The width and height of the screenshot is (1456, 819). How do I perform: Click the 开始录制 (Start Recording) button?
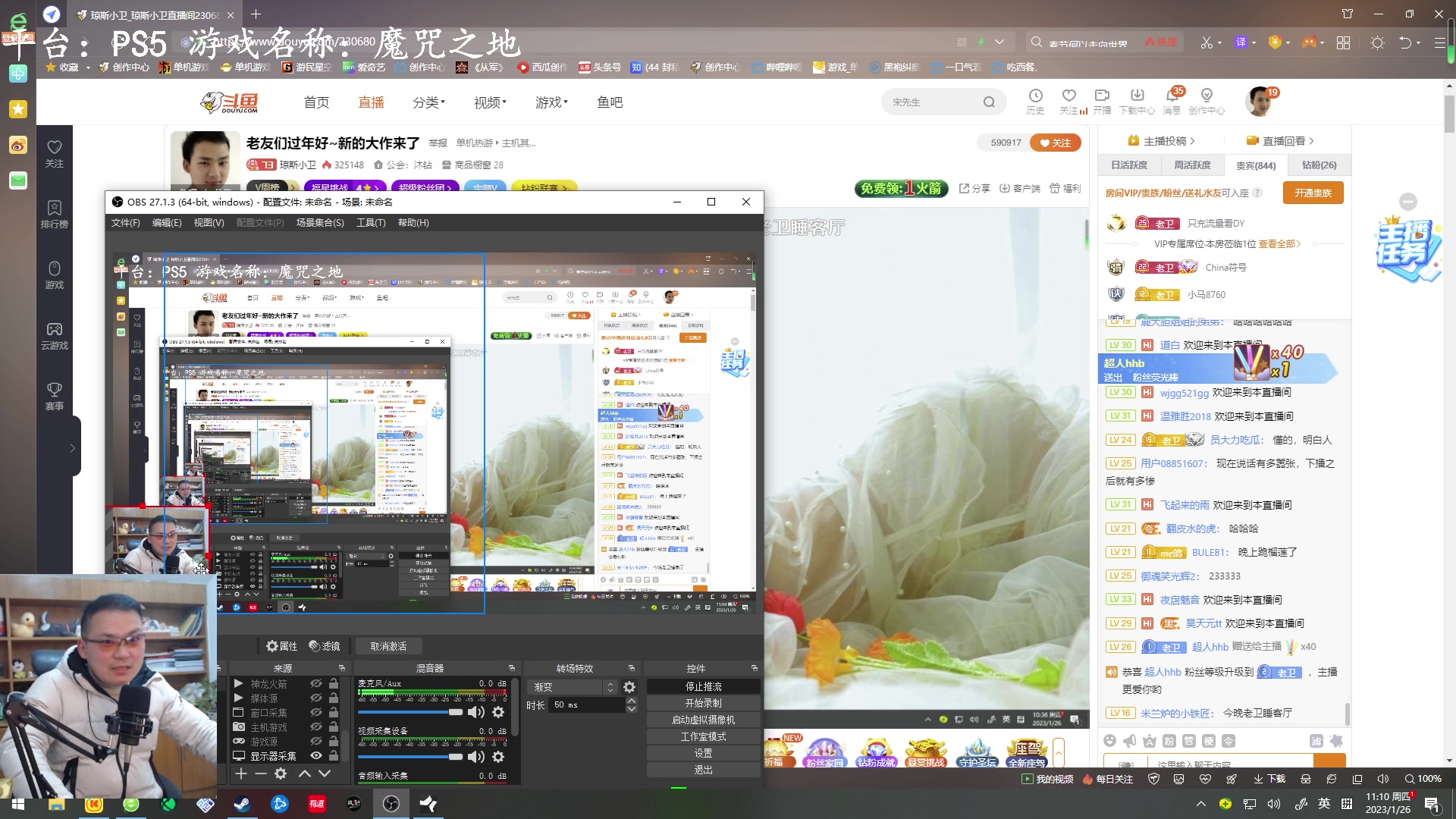tap(702, 702)
